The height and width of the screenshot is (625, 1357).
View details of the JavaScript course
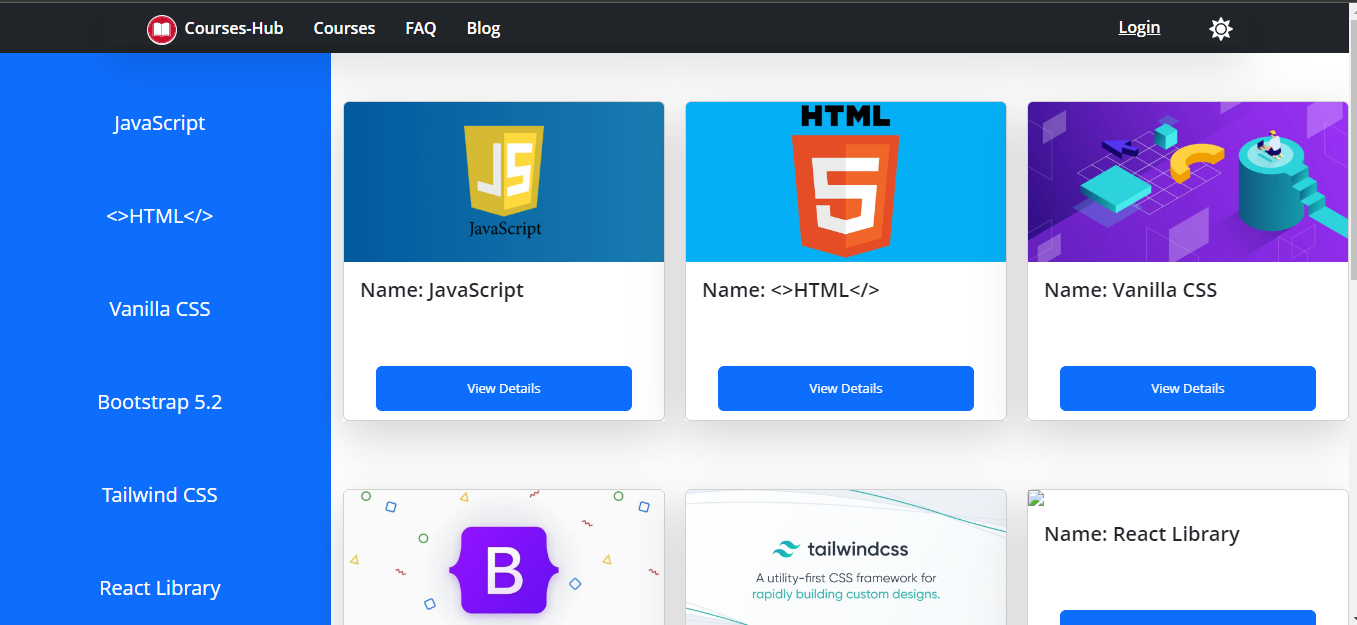[x=504, y=388]
